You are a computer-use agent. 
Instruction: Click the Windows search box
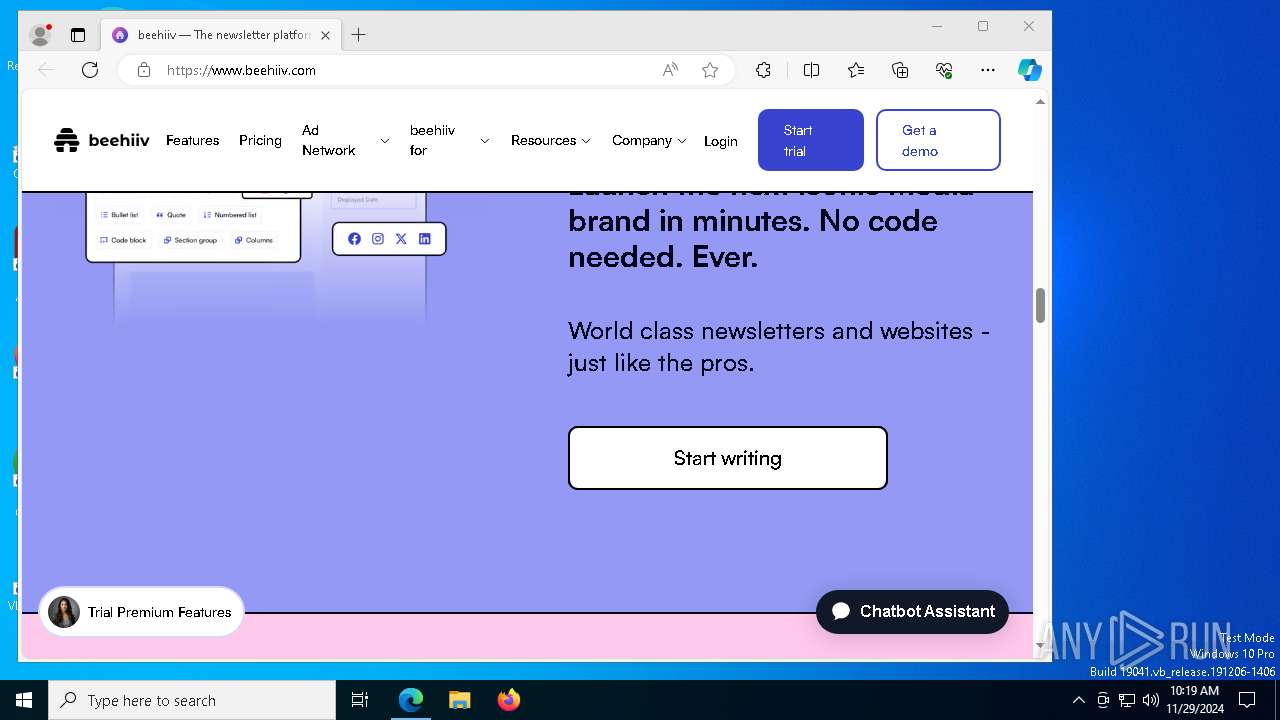click(192, 700)
